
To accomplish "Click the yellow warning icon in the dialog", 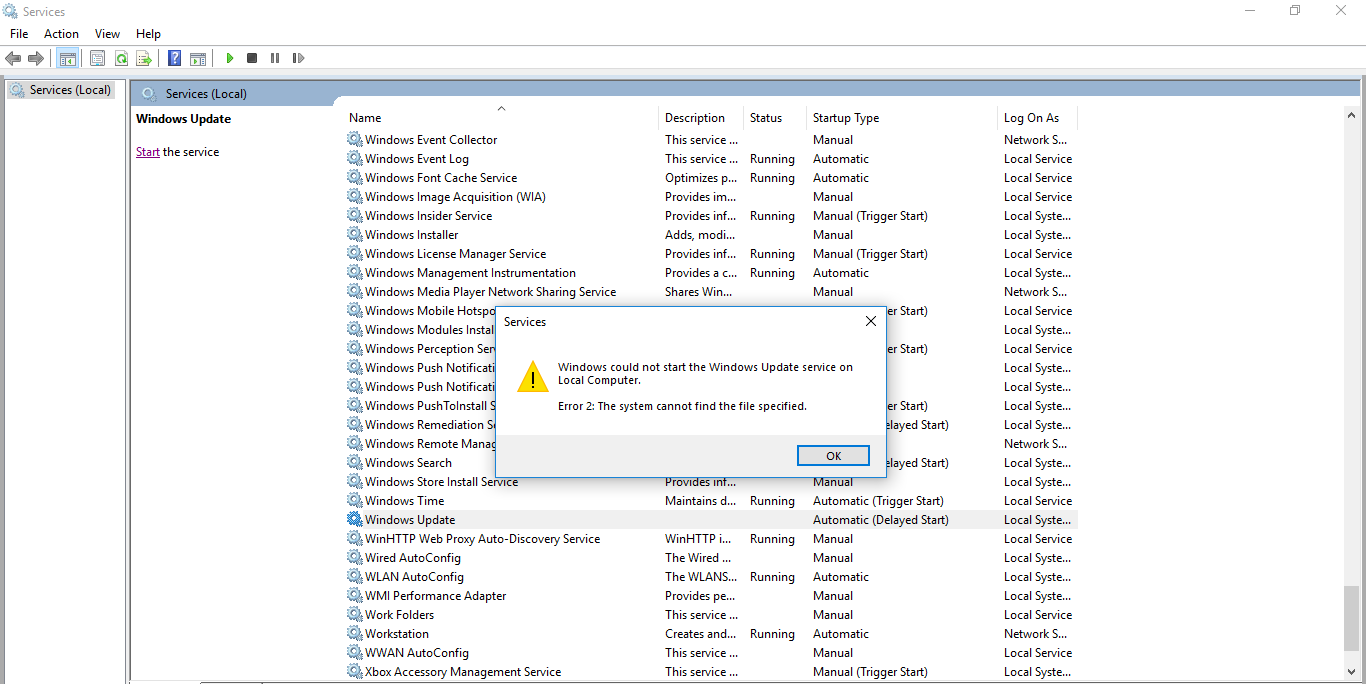I will click(533, 377).
